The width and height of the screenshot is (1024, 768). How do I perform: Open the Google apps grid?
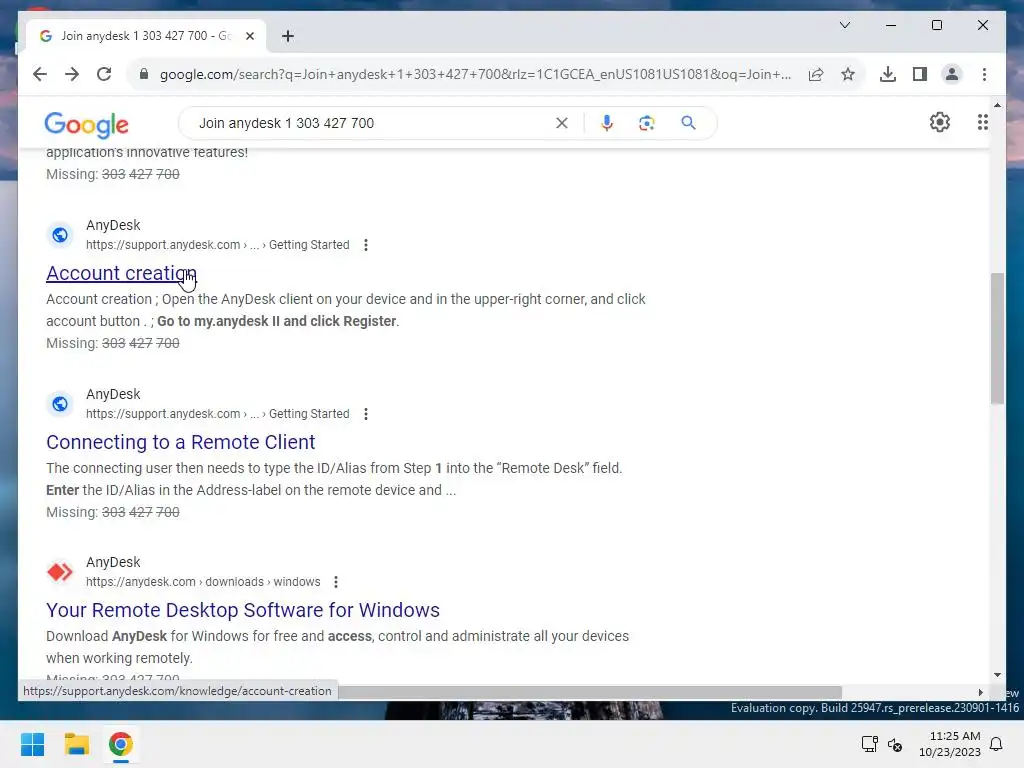(x=982, y=122)
